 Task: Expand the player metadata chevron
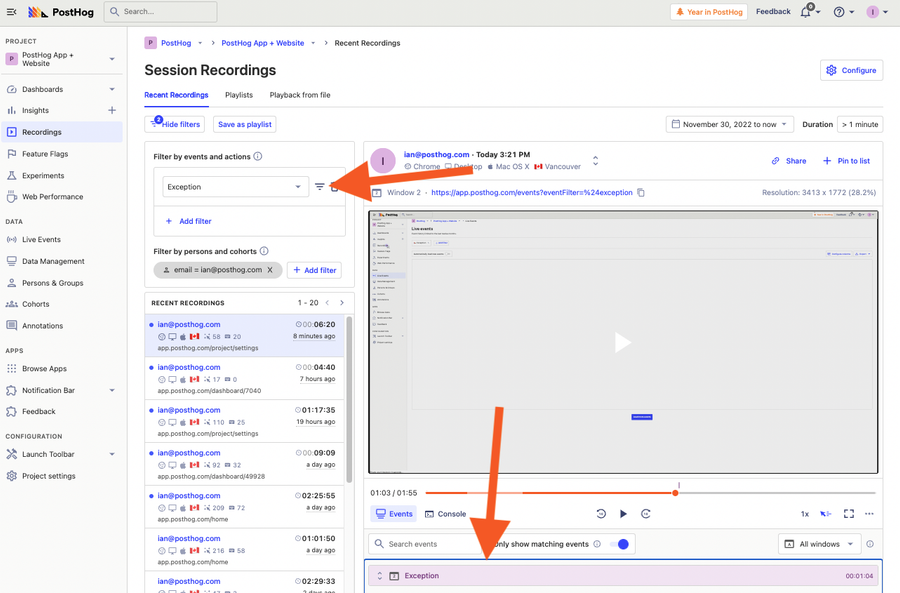pyautogui.click(x=595, y=161)
